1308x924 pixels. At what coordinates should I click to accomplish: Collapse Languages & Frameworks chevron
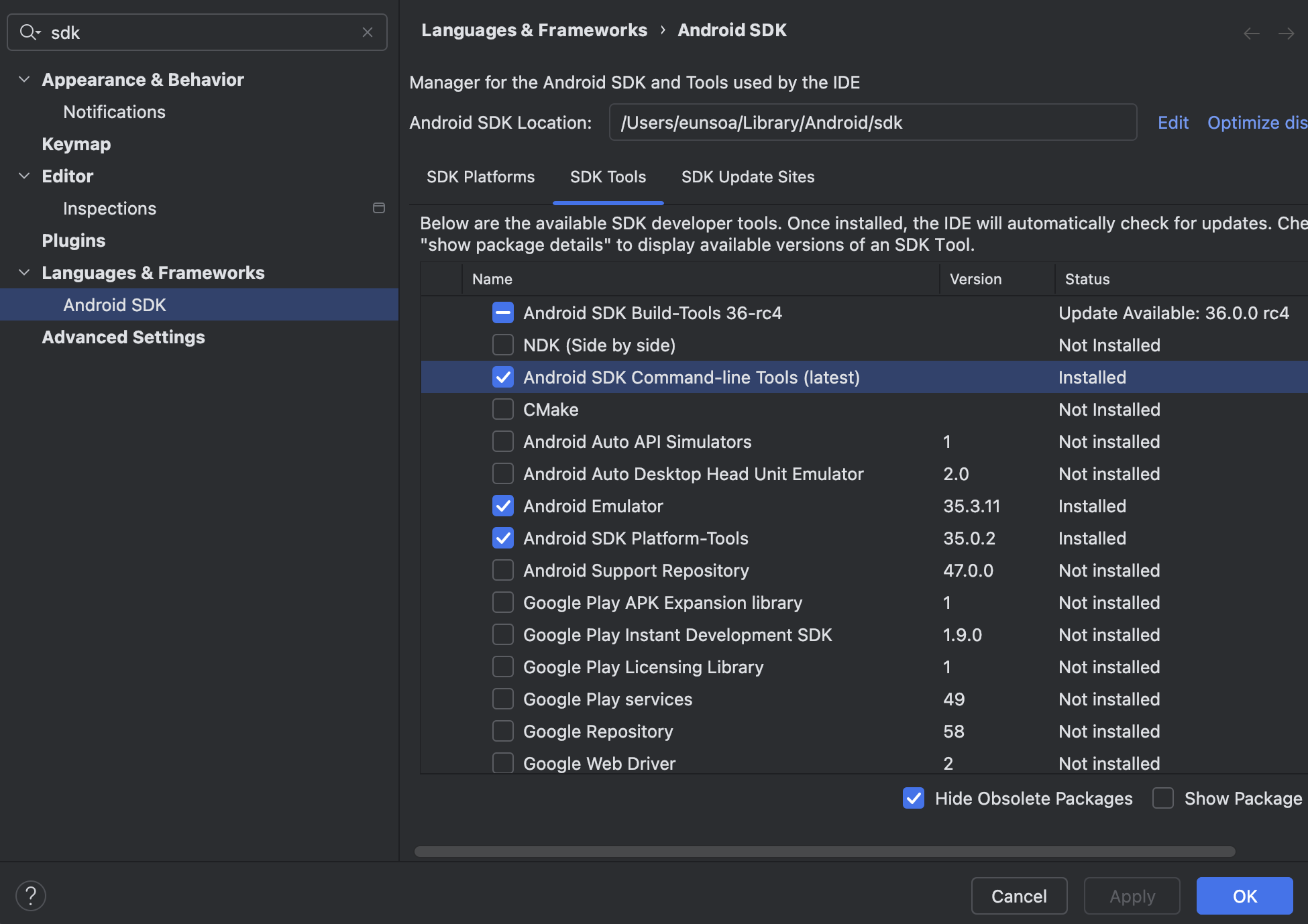click(24, 272)
